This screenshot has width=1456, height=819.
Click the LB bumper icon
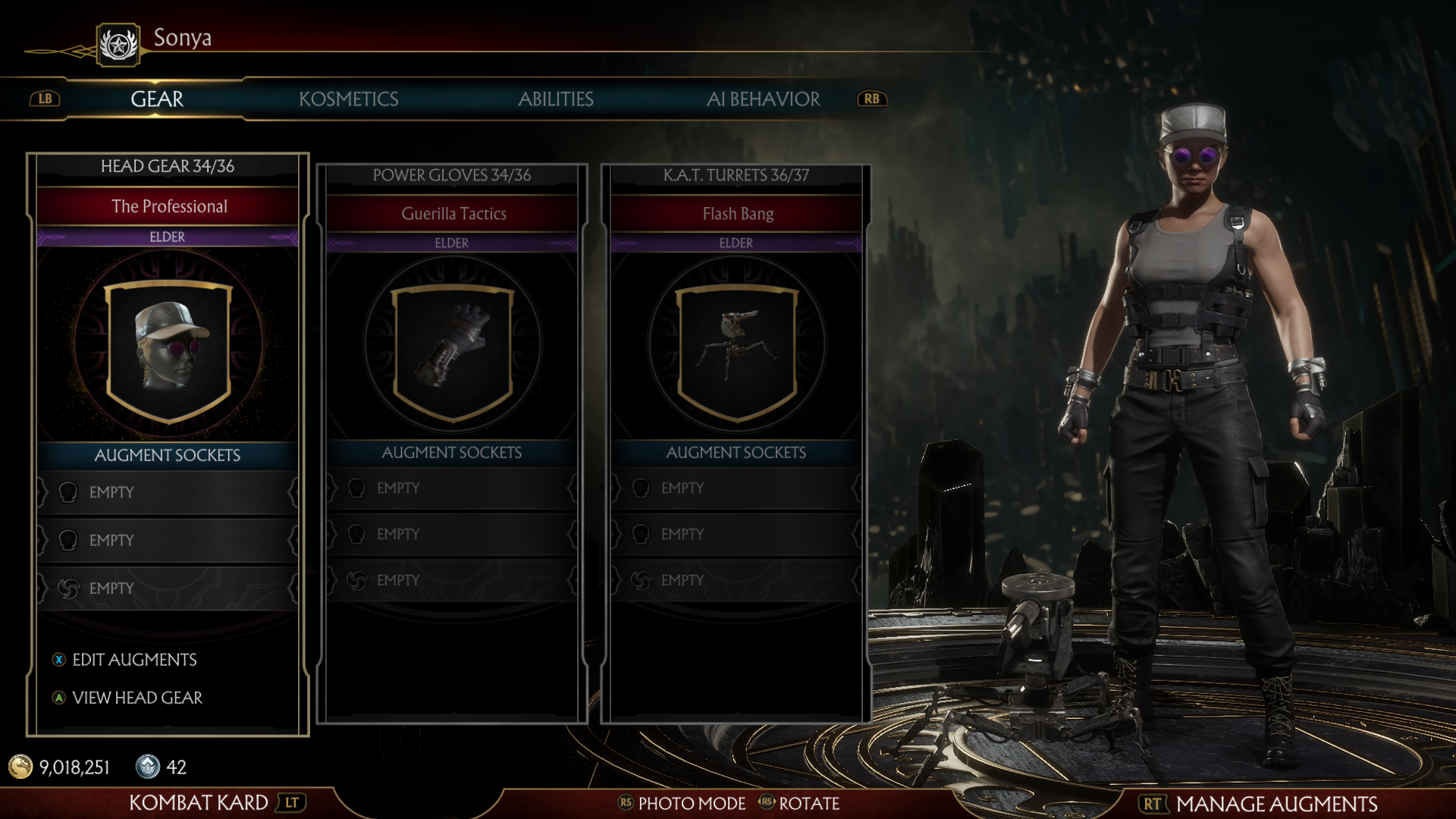pyautogui.click(x=45, y=99)
